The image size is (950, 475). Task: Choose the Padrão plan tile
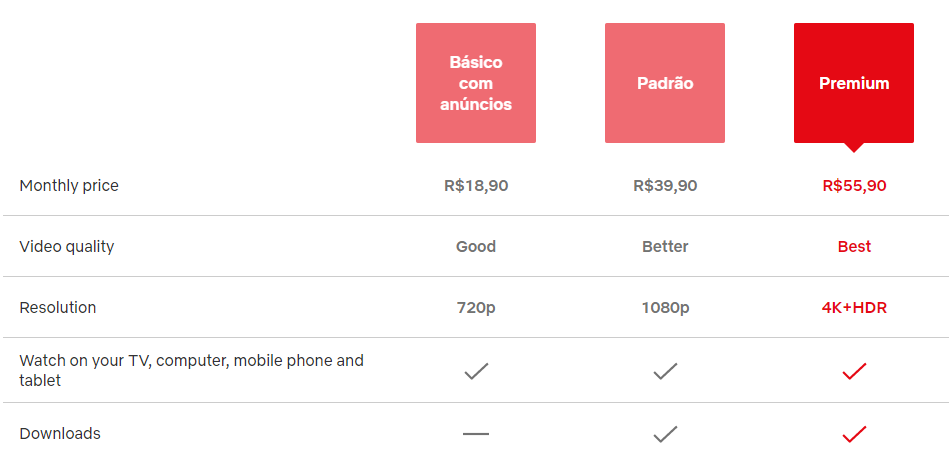pyautogui.click(x=665, y=83)
